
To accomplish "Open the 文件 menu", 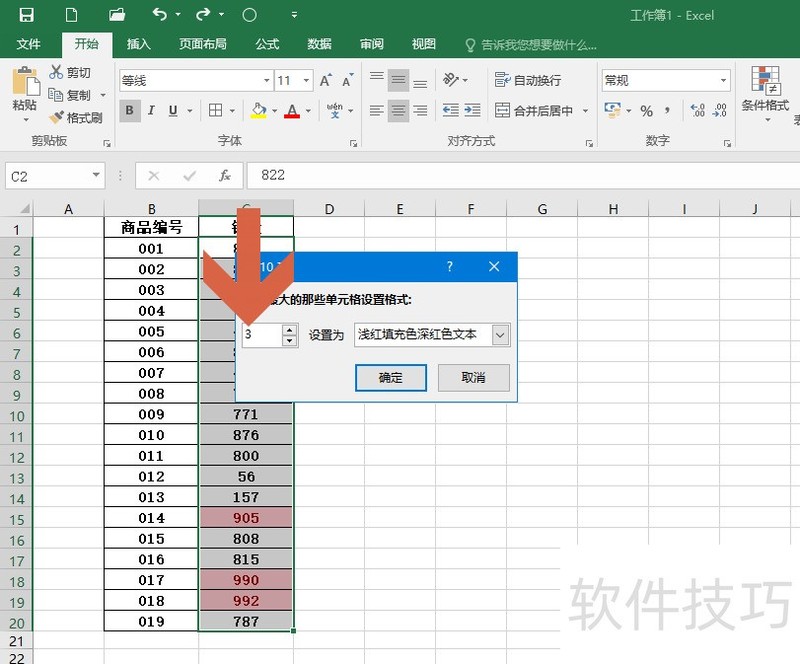I will [x=30, y=44].
